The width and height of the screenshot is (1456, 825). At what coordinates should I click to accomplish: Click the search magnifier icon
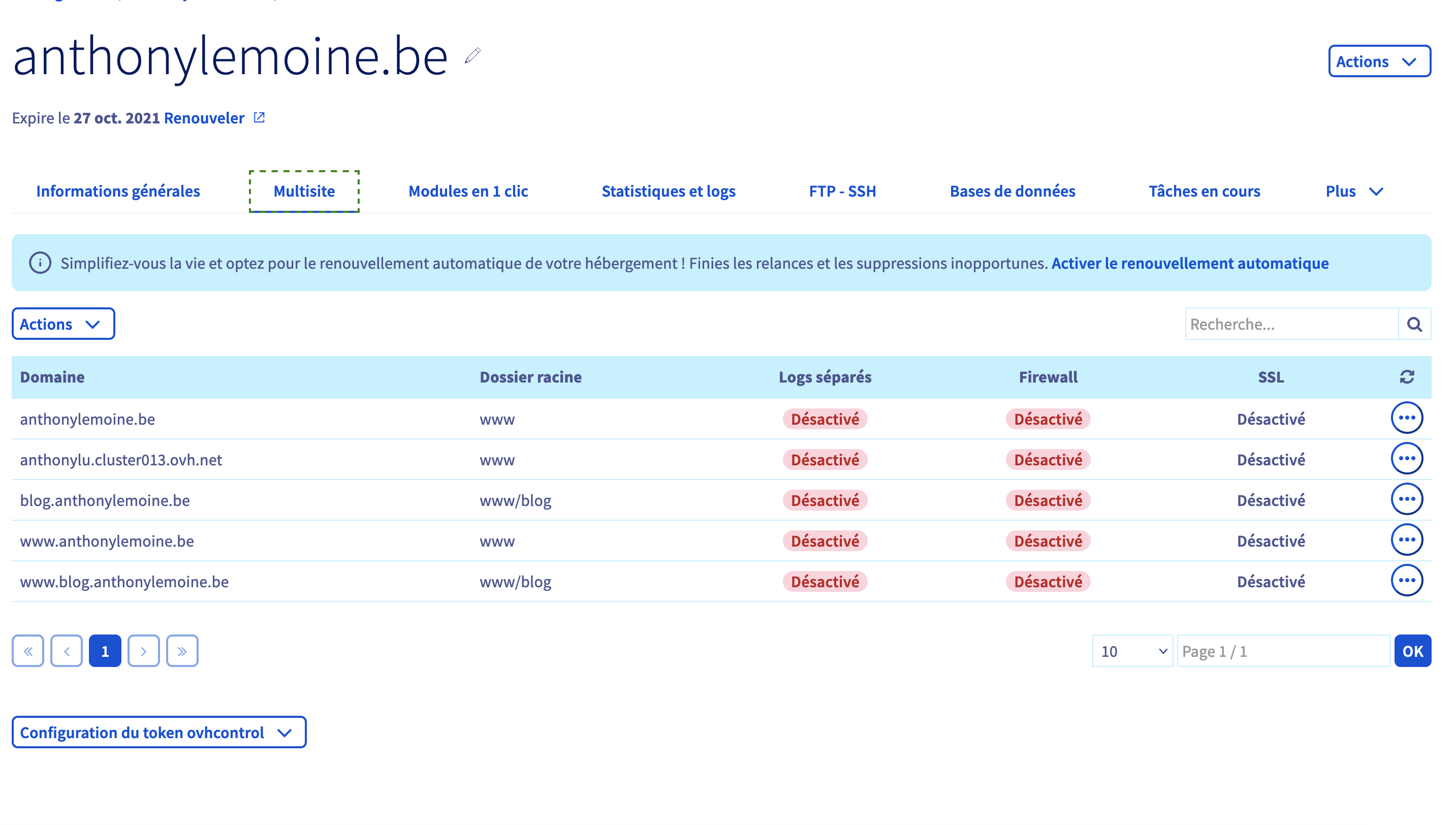point(1414,324)
